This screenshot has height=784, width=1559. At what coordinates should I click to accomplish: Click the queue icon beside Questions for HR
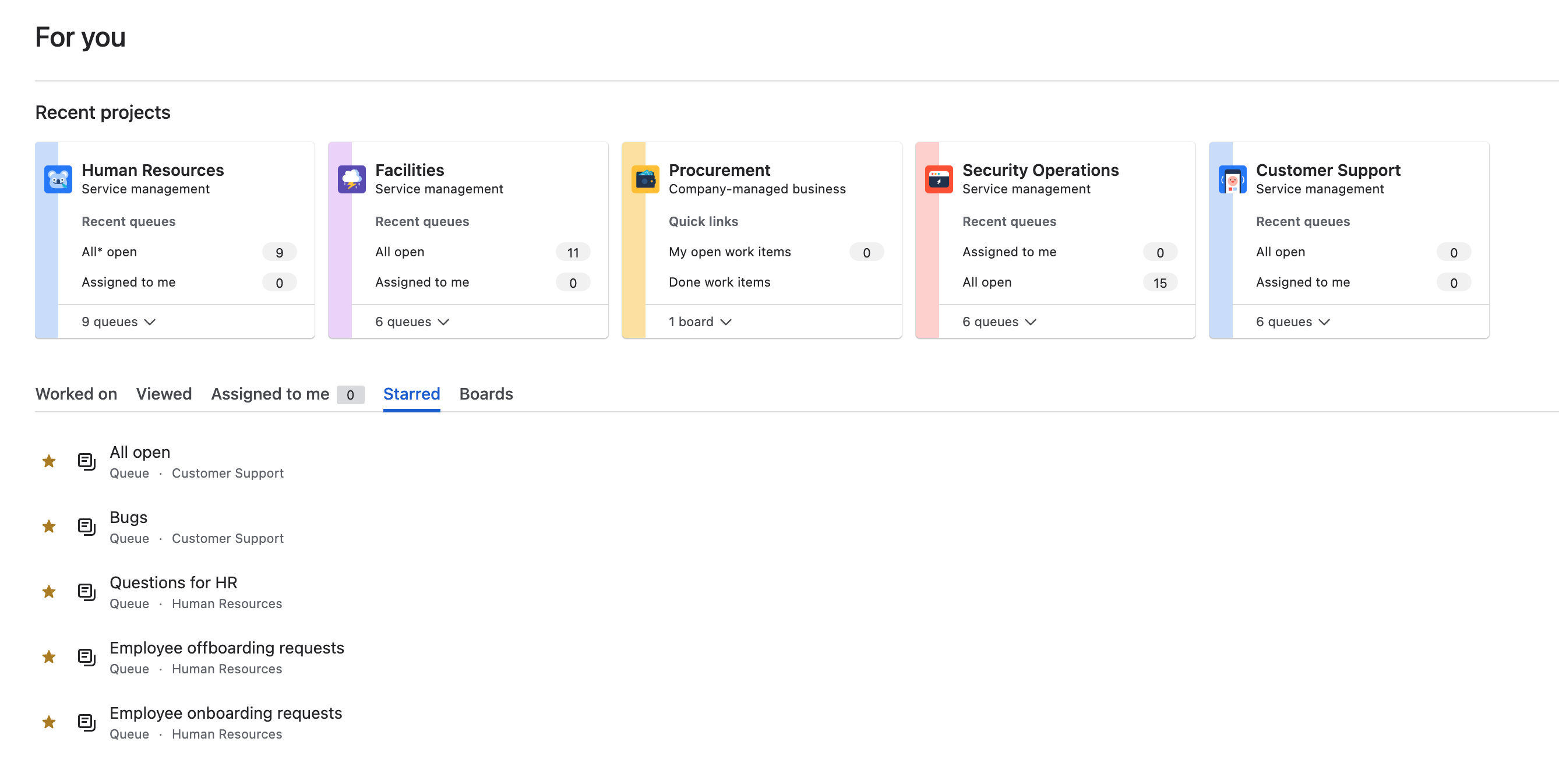87,592
